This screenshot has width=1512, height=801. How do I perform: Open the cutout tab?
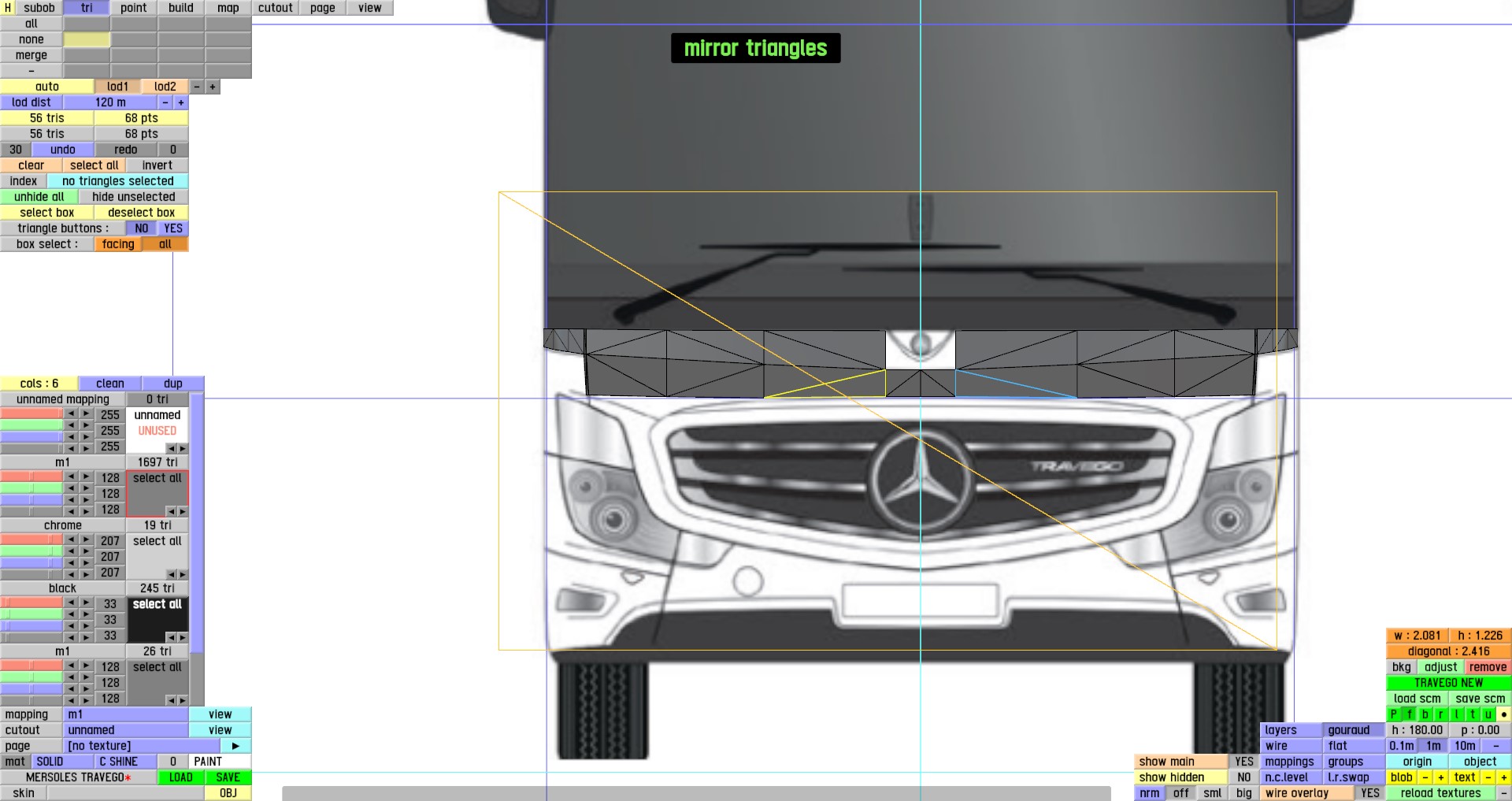tap(276, 8)
